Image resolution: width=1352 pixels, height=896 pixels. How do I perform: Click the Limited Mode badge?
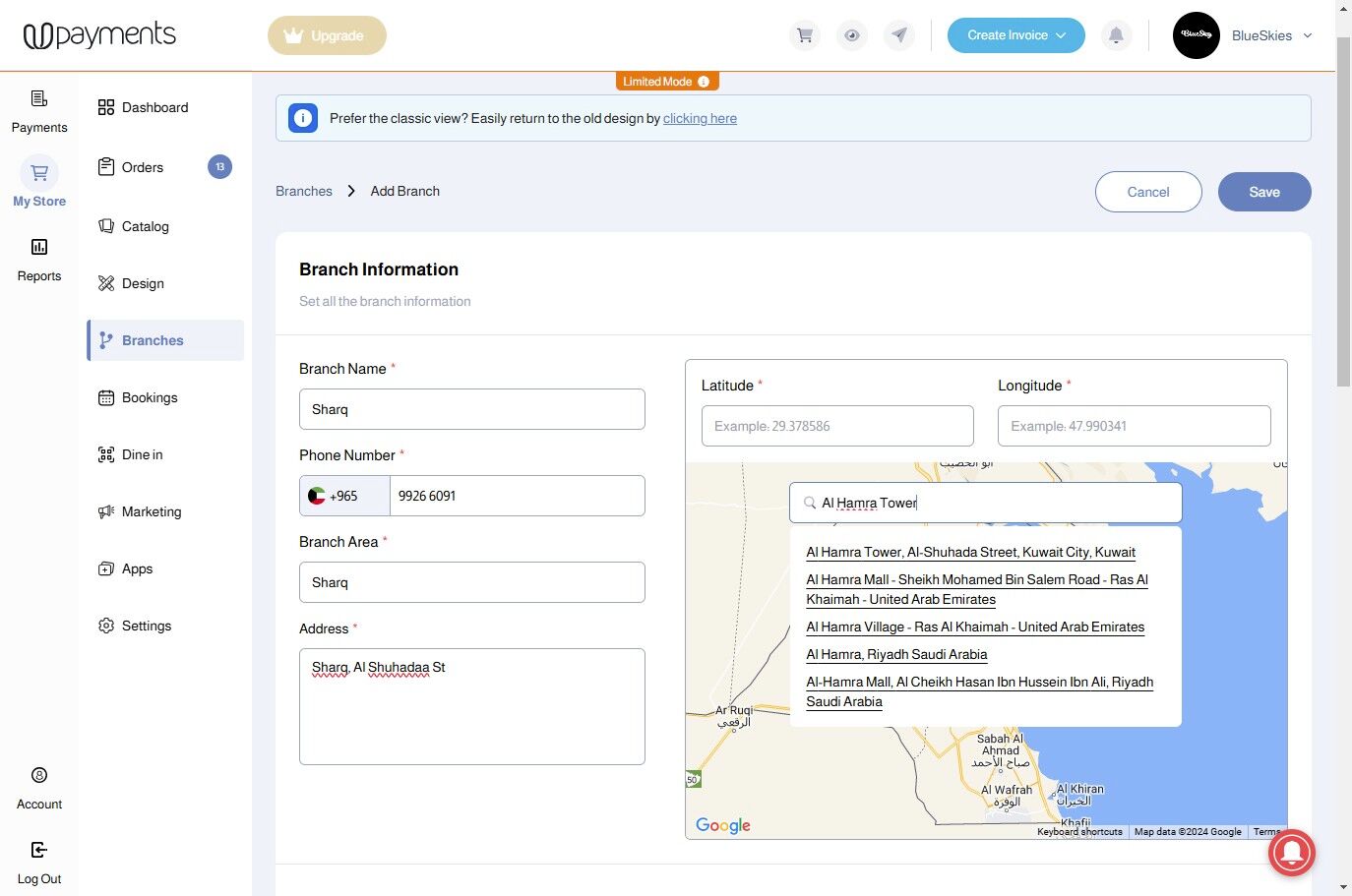pos(666,82)
